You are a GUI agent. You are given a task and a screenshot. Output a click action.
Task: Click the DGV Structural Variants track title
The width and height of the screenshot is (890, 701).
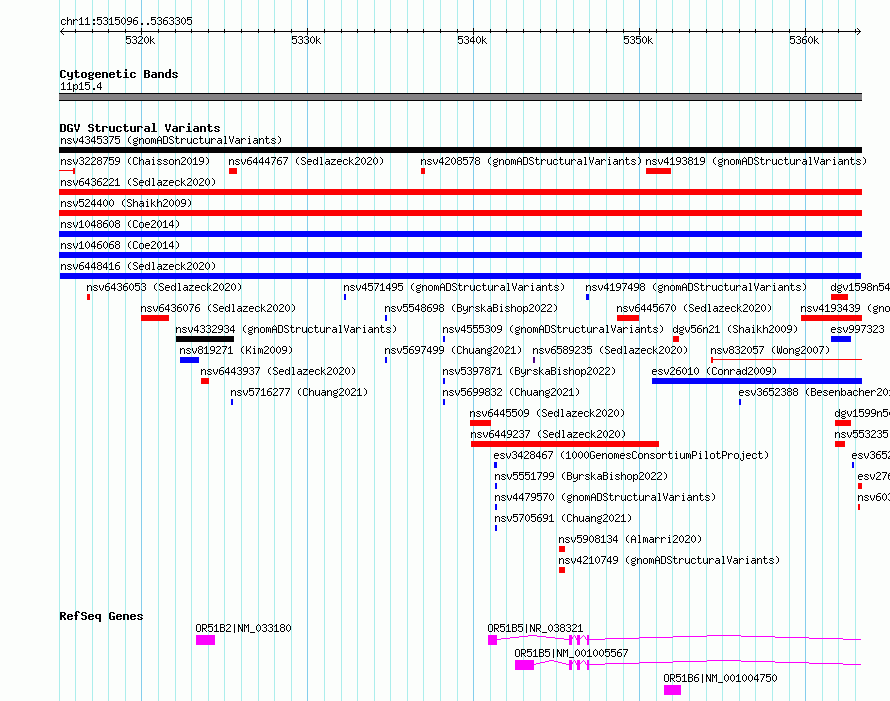coord(140,128)
